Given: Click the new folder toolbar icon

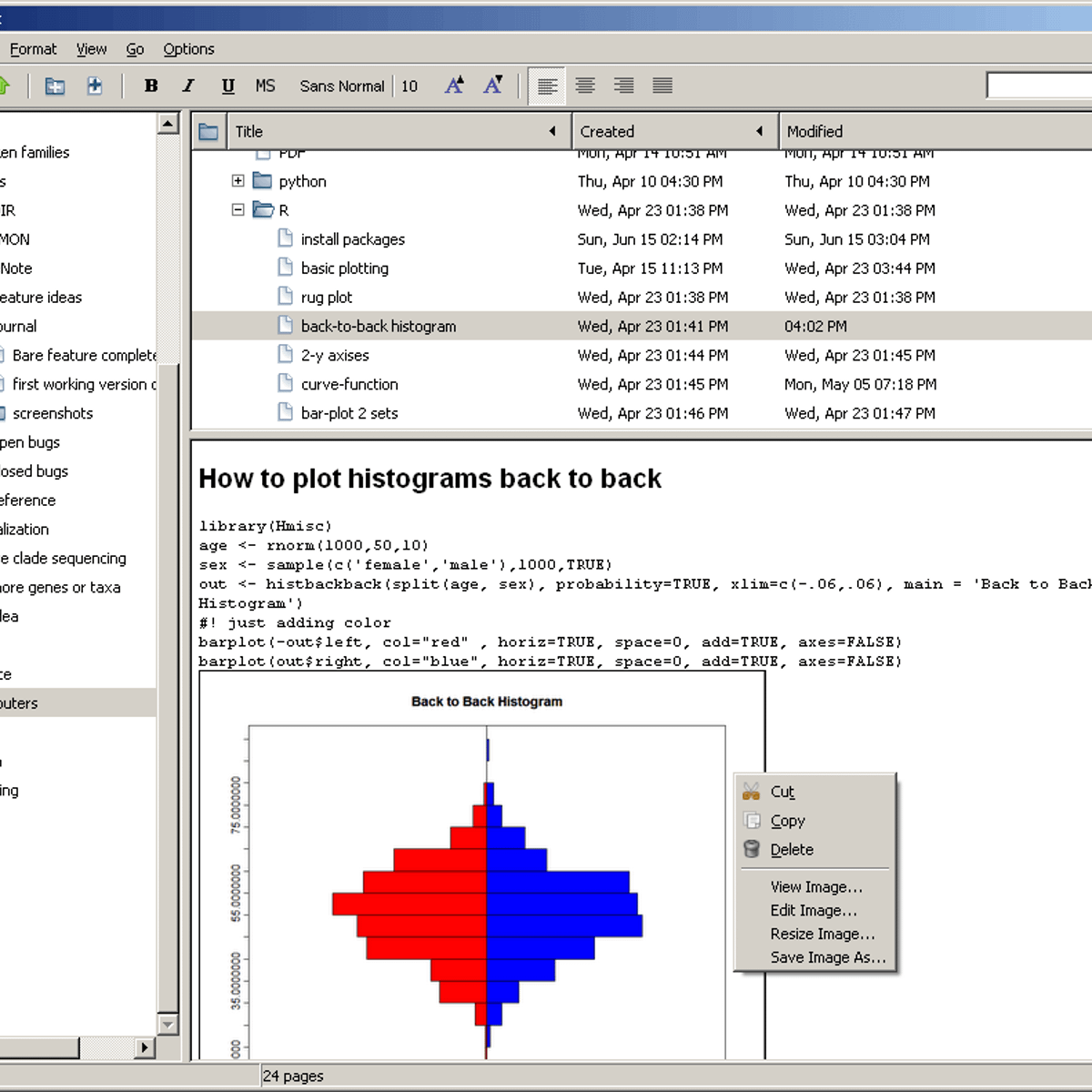Looking at the screenshot, I should 55,86.
